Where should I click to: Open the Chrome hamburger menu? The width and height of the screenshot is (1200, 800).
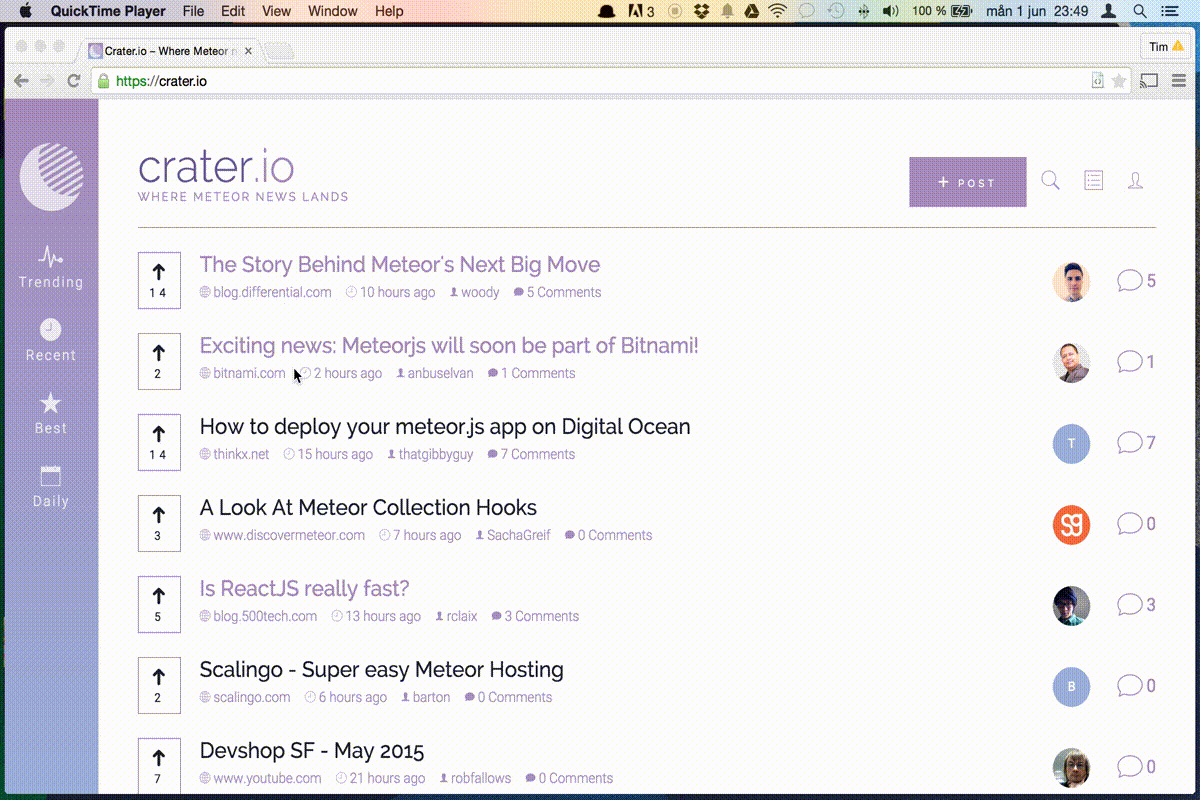point(1178,81)
